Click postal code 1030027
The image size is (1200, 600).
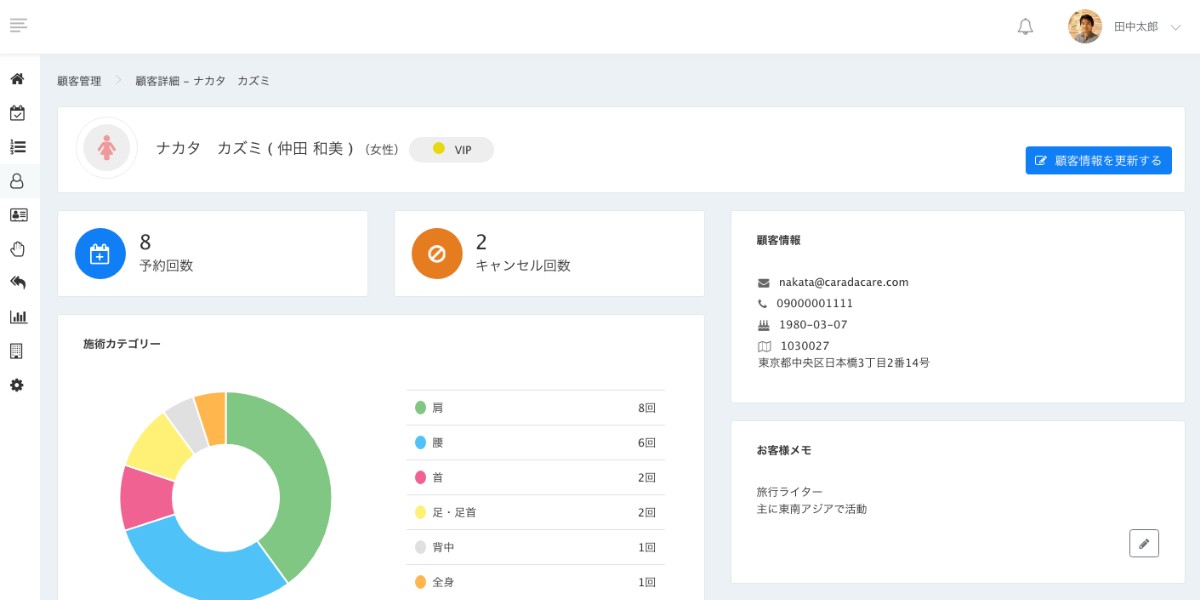(x=805, y=346)
